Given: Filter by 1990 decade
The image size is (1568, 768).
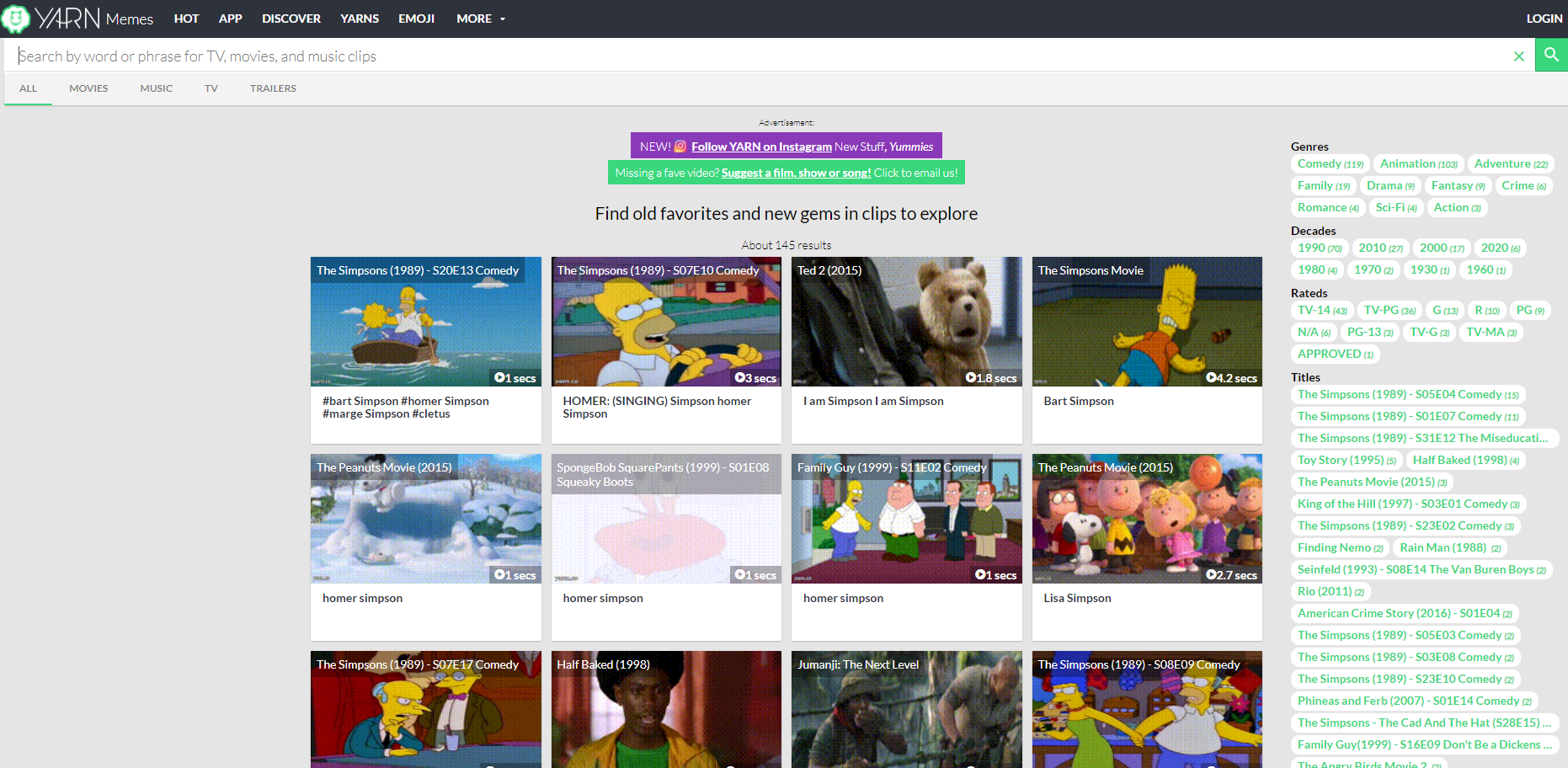Looking at the screenshot, I should click(x=1320, y=248).
